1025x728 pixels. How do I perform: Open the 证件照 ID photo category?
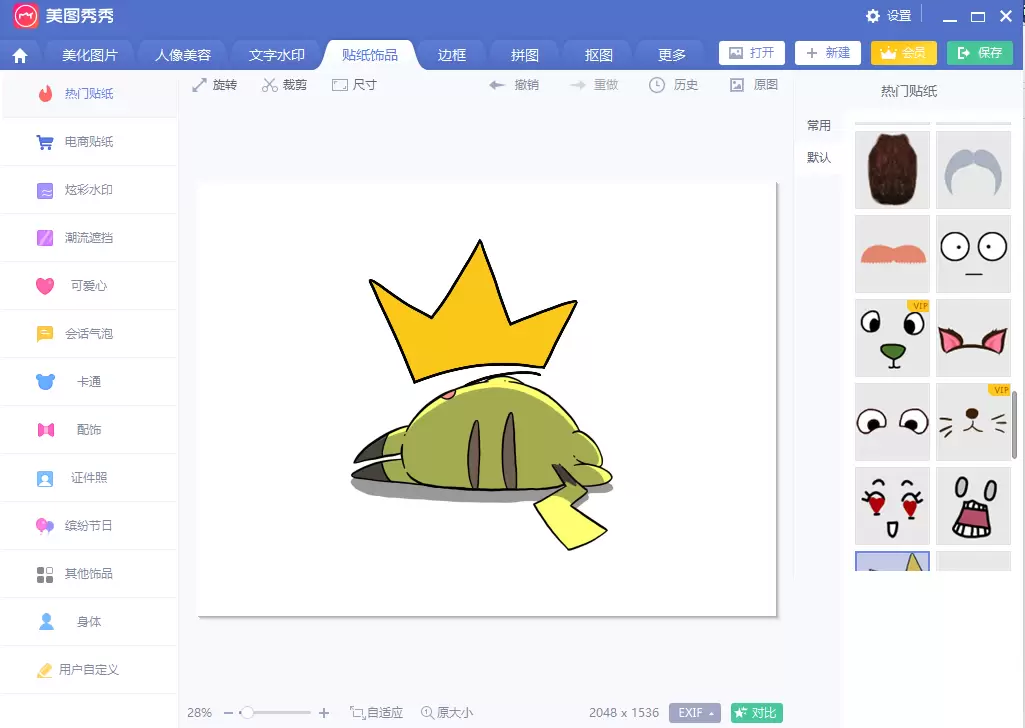tap(89, 478)
